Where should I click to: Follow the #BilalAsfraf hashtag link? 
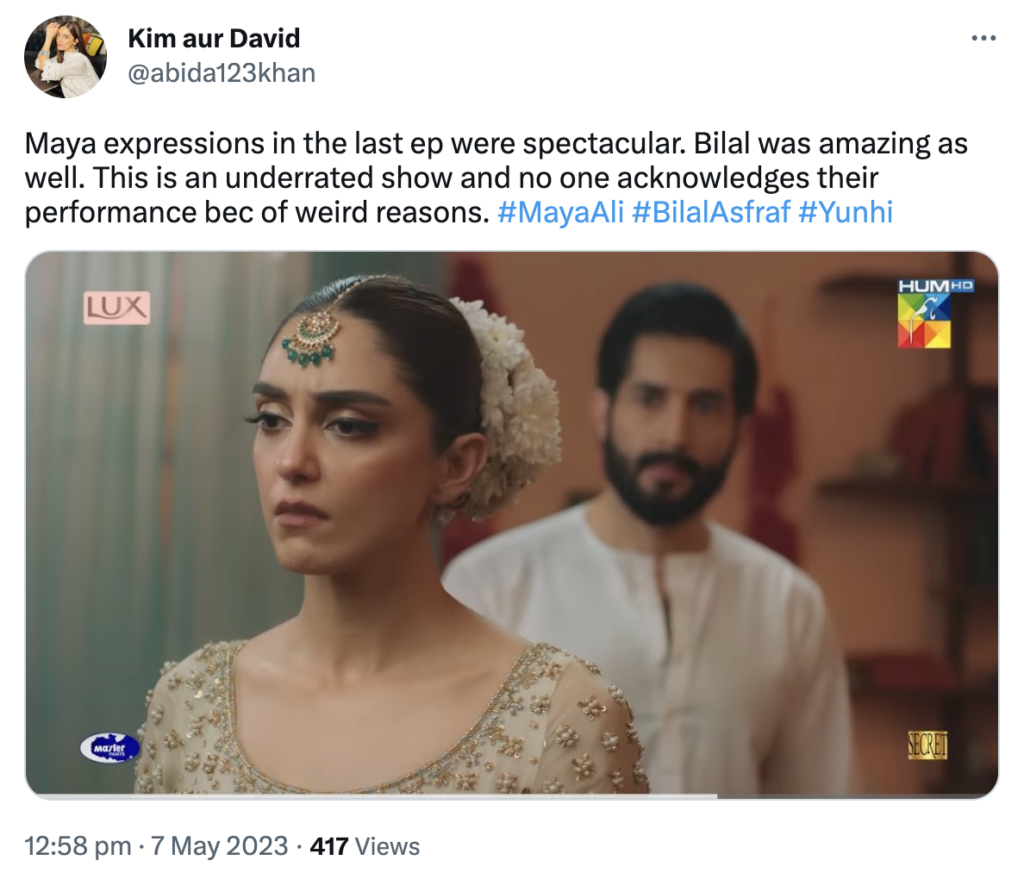(x=711, y=212)
